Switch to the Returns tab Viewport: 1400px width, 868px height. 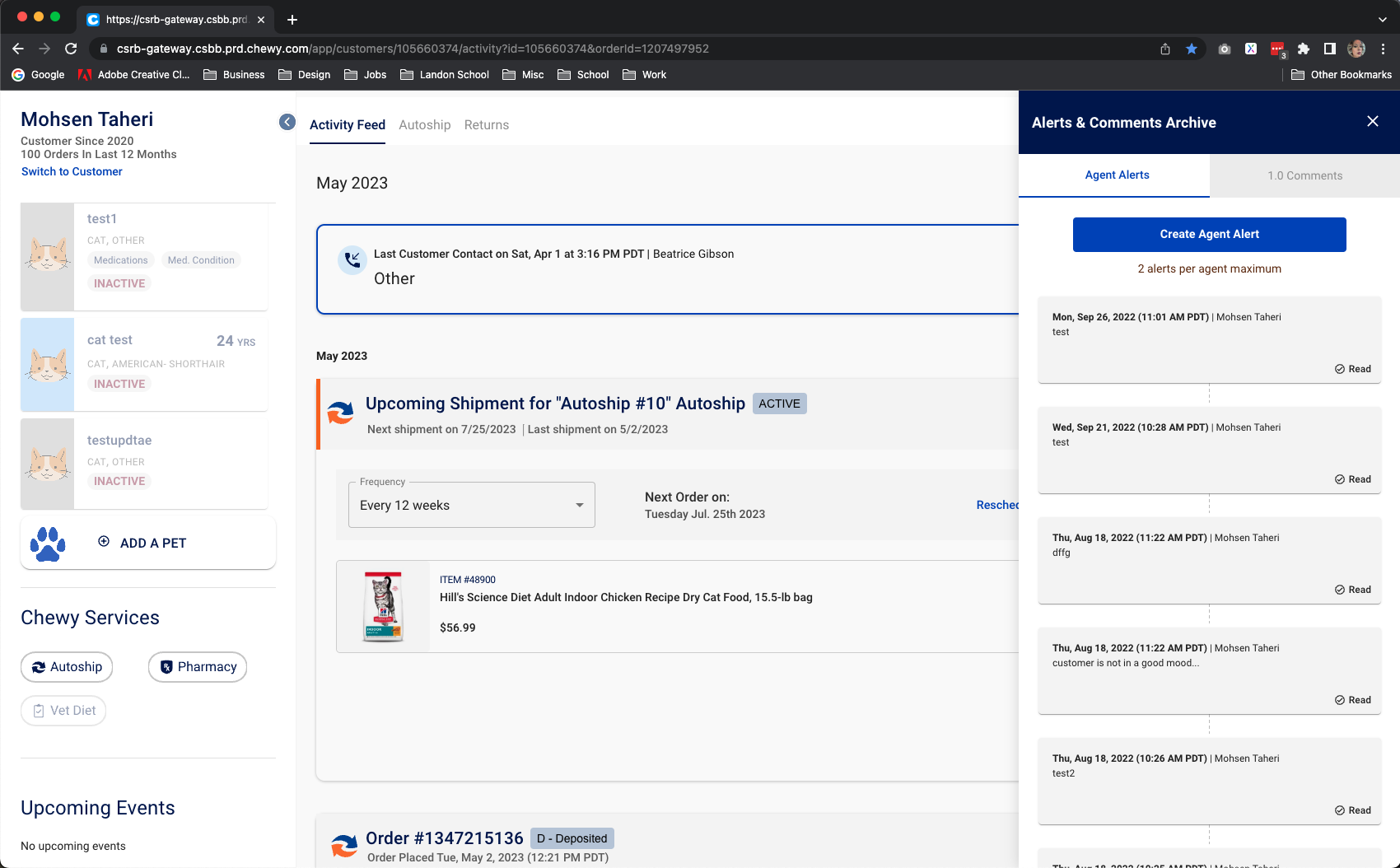pyautogui.click(x=487, y=125)
